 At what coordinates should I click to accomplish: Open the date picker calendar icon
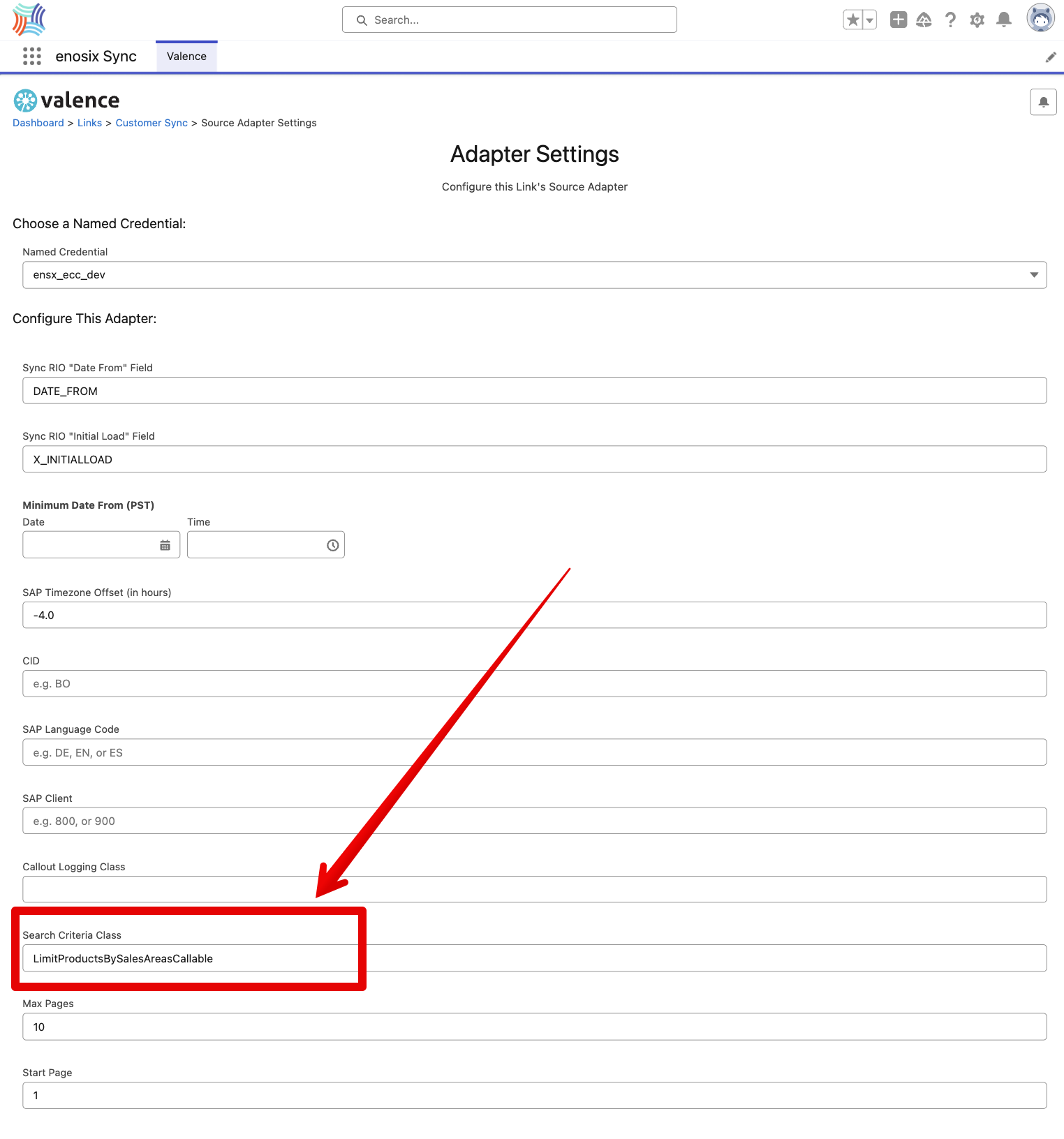click(165, 545)
